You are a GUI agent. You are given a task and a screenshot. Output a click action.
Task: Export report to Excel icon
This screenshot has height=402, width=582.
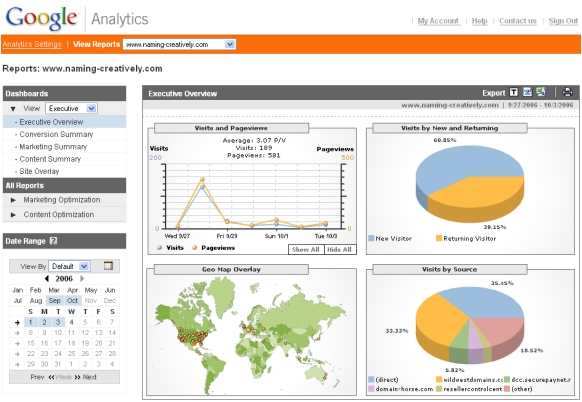[x=541, y=92]
